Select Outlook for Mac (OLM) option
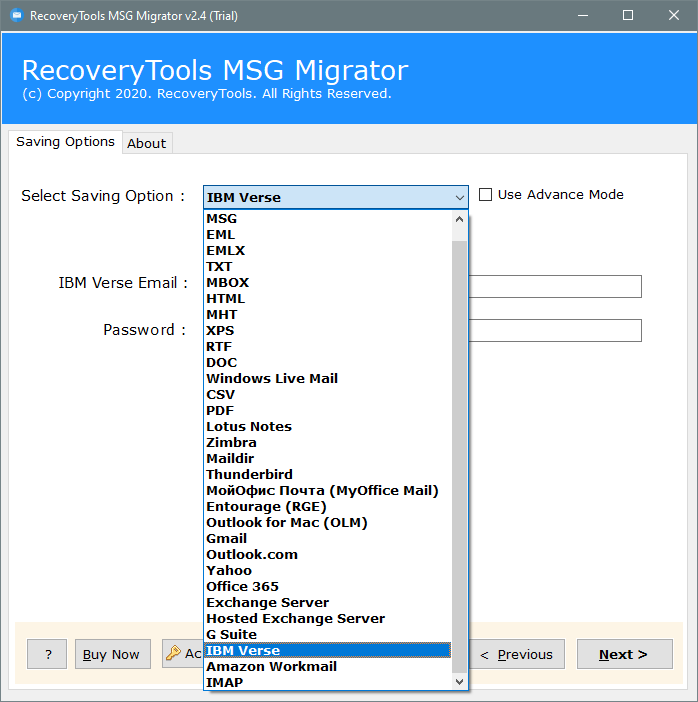The image size is (698, 702). tap(328, 522)
